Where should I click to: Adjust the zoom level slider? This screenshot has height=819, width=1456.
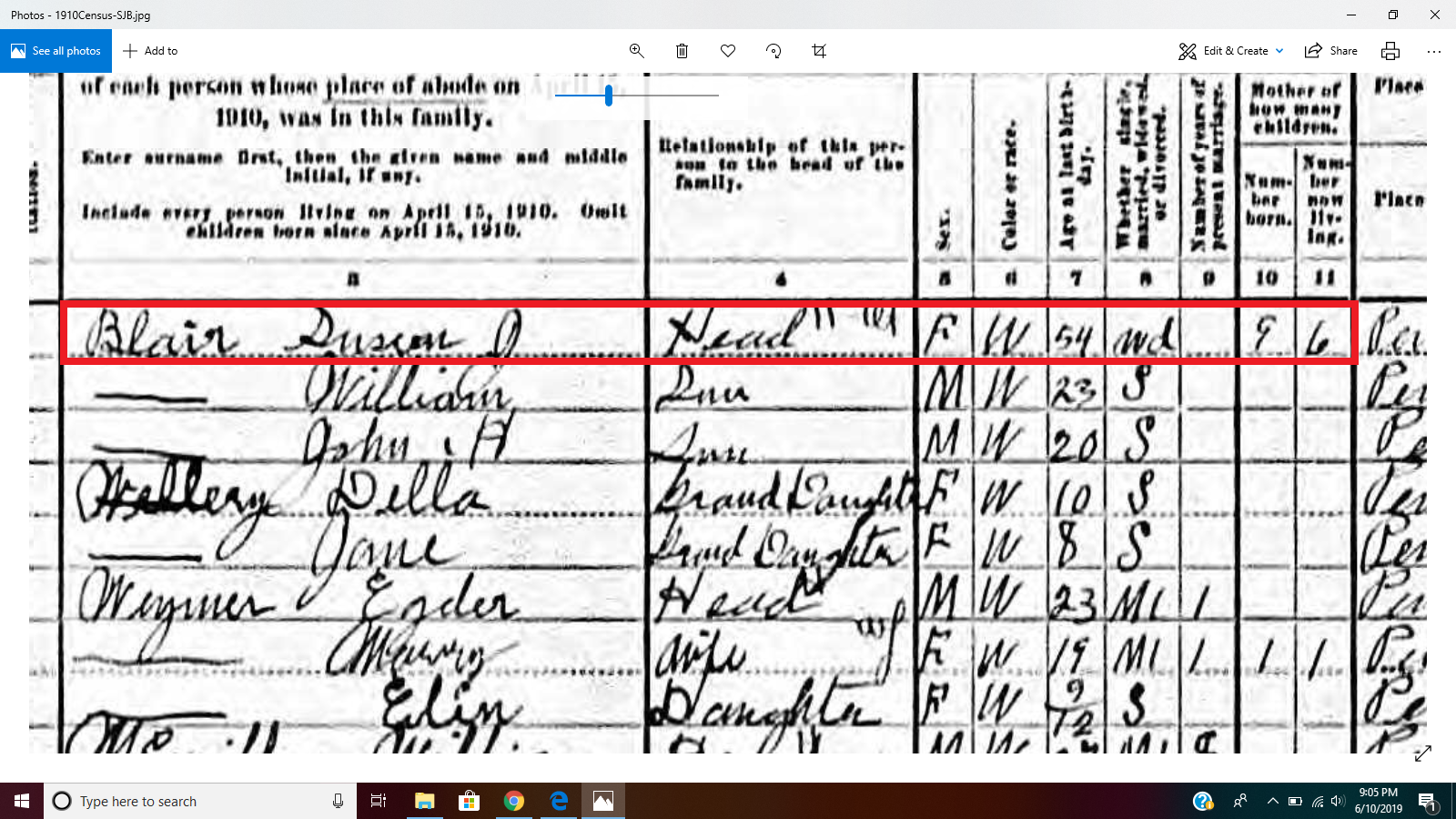(608, 96)
